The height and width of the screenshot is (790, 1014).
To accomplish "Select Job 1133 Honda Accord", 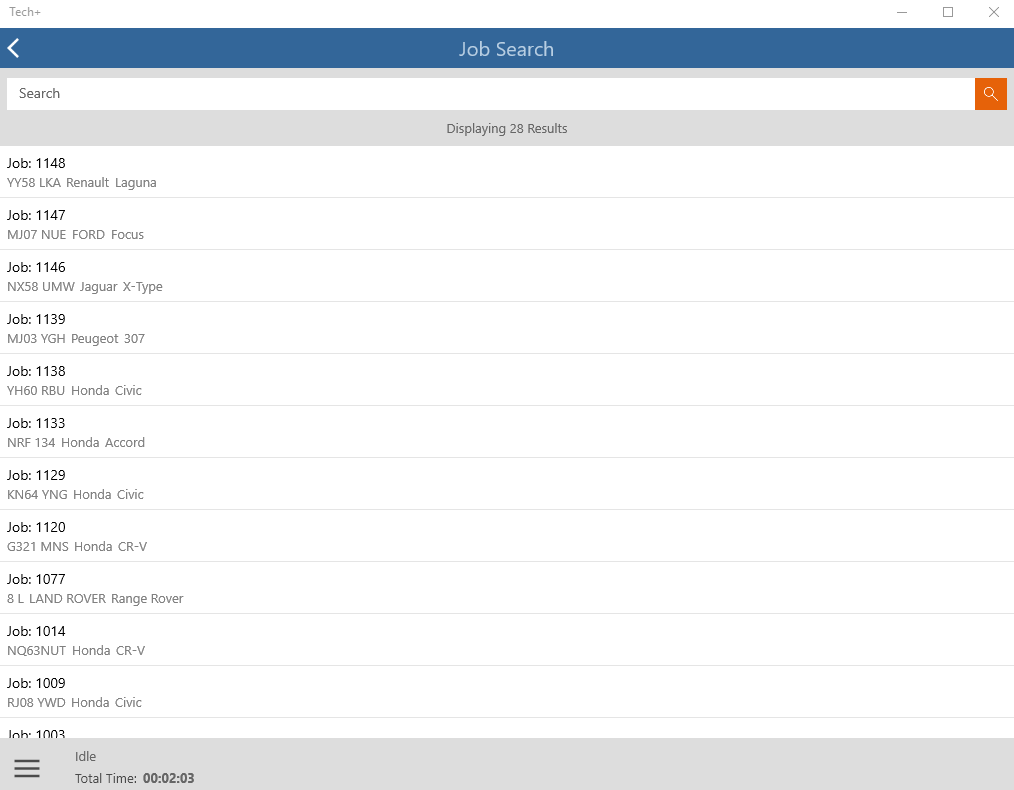I will [506, 432].
